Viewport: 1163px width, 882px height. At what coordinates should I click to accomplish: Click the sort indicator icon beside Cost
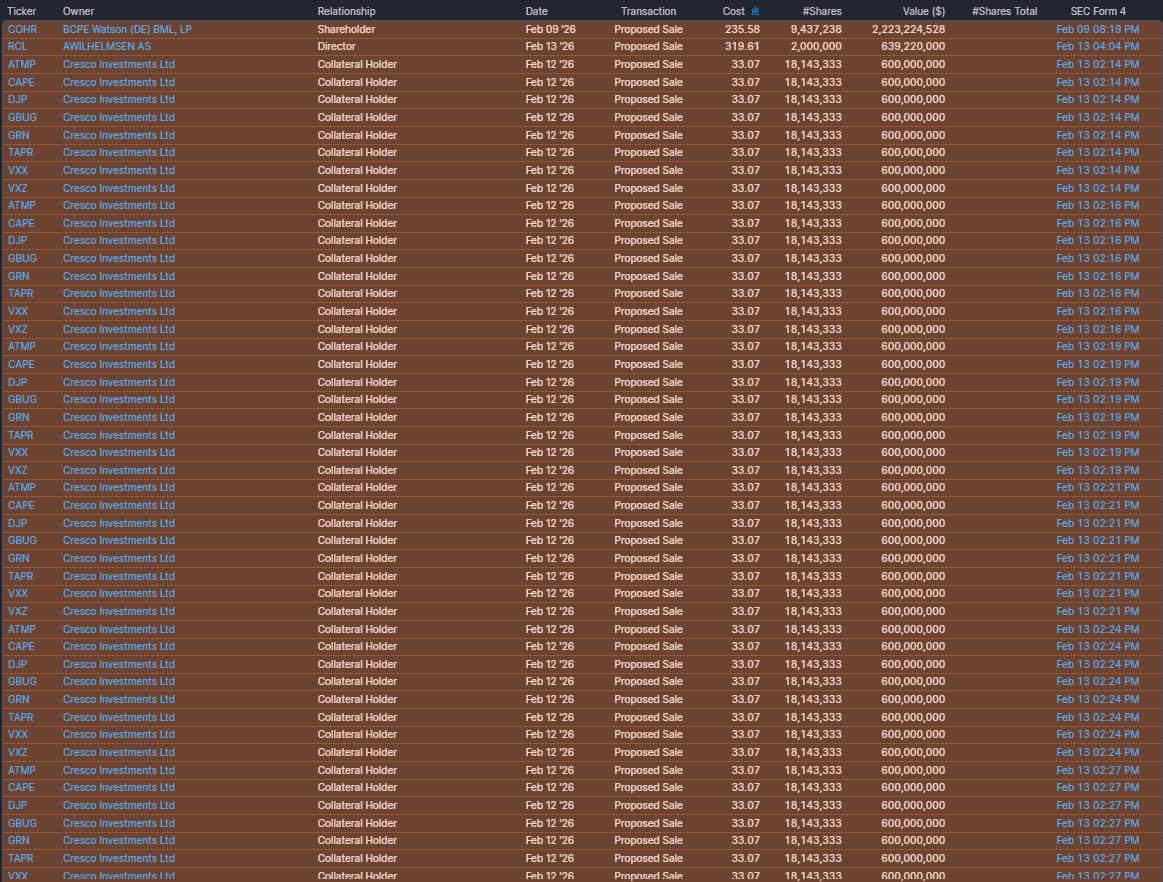pos(755,11)
